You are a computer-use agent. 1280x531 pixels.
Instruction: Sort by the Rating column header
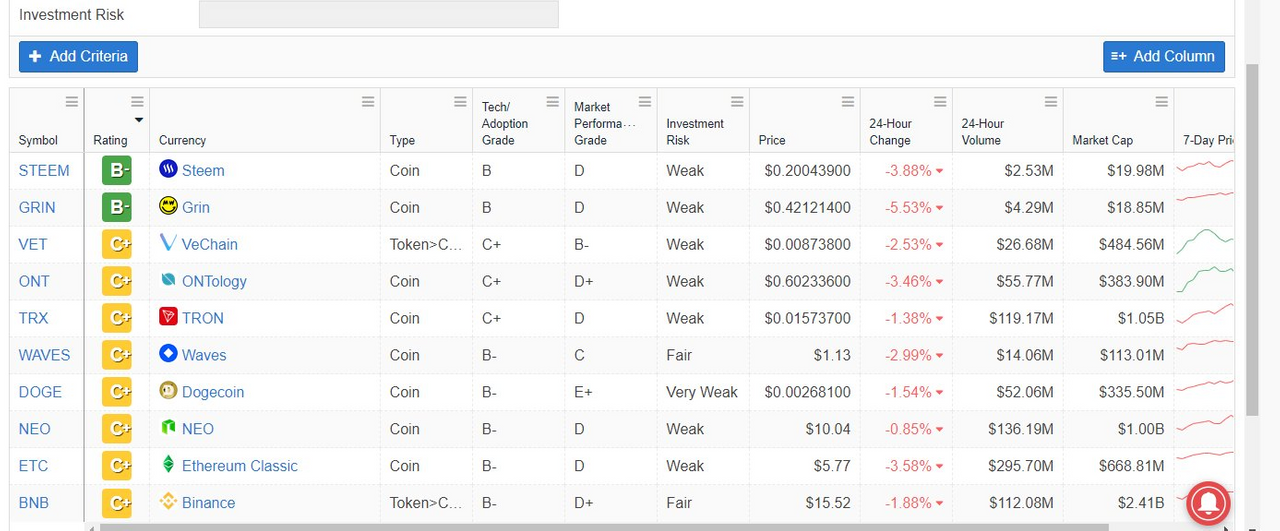(x=110, y=140)
